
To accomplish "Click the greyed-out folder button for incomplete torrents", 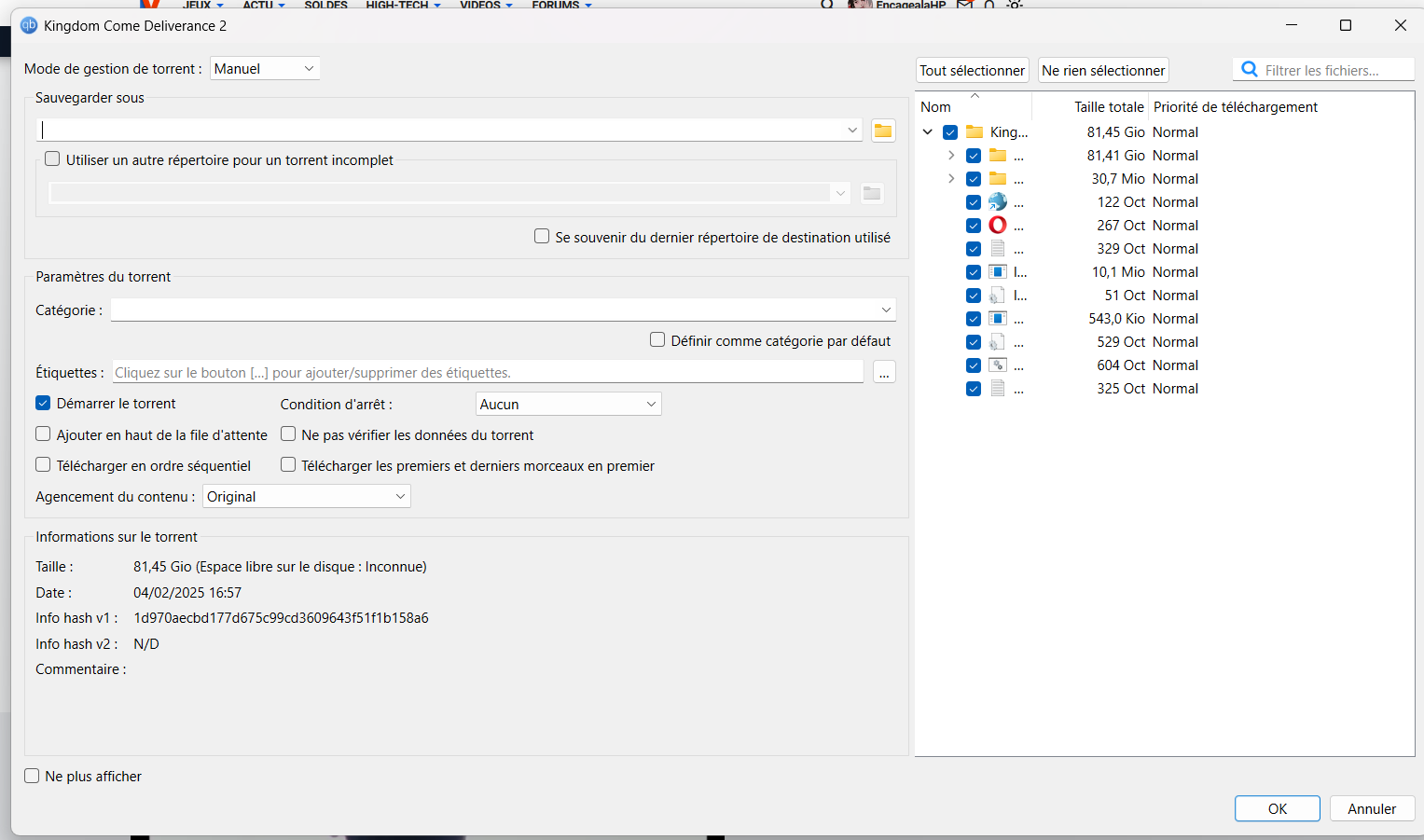I will tap(872, 193).
